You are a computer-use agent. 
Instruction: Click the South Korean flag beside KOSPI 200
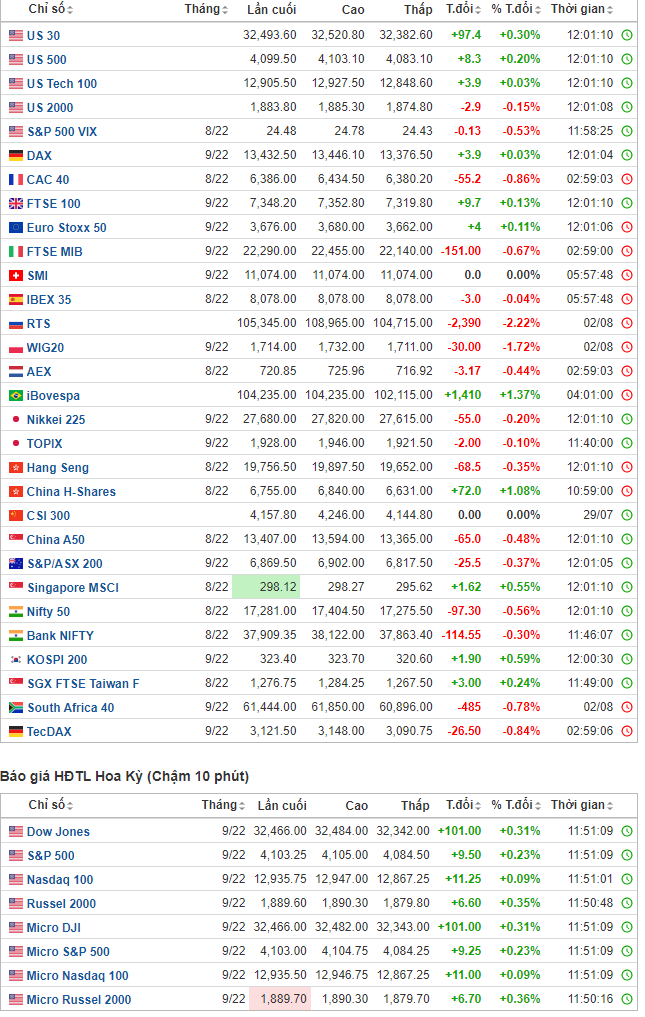pyautogui.click(x=16, y=660)
